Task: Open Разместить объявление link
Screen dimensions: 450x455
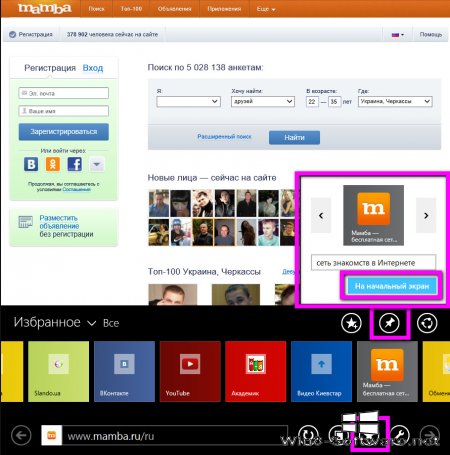Action: pyautogui.click(x=59, y=222)
